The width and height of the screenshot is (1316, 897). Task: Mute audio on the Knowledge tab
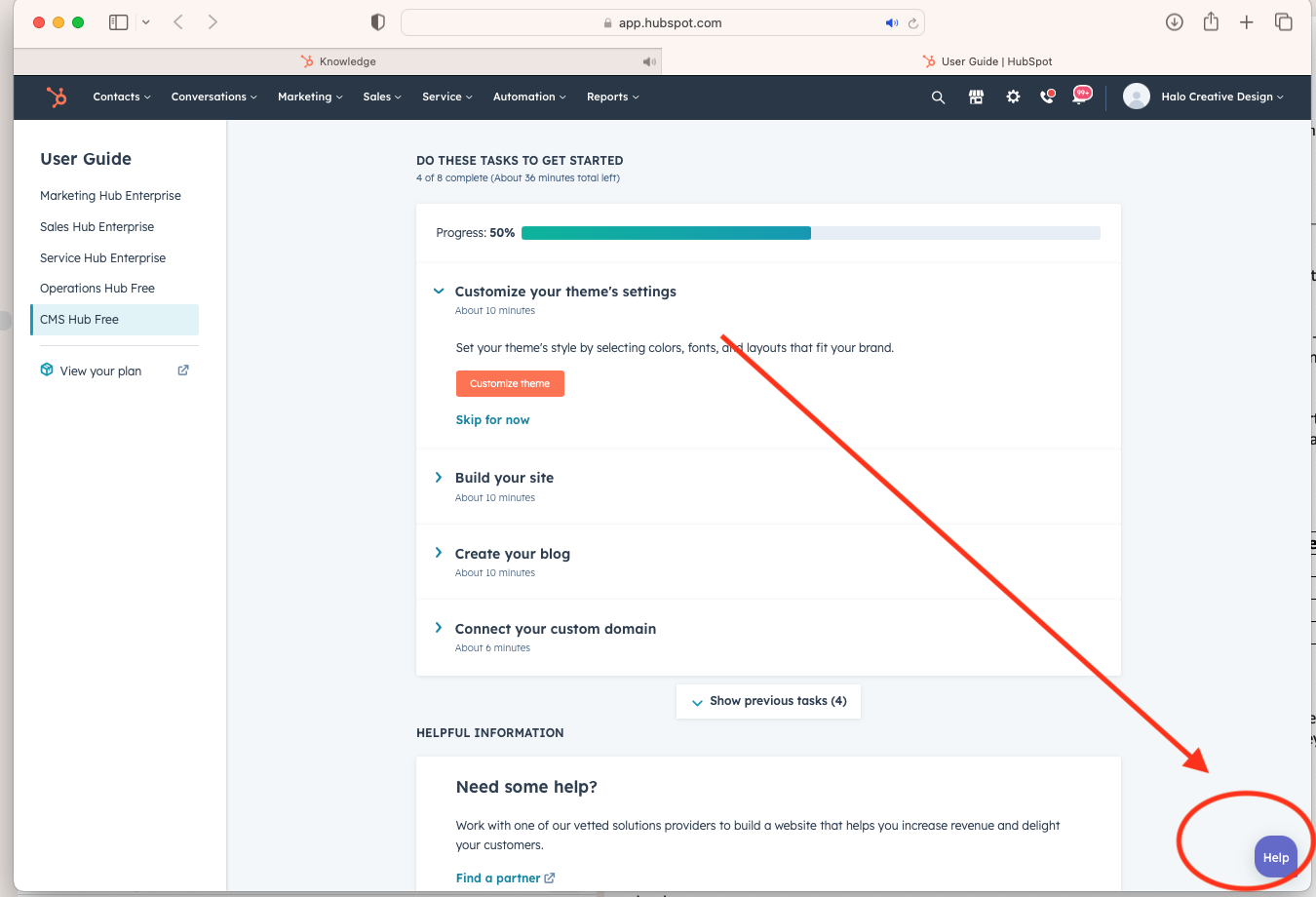649,61
